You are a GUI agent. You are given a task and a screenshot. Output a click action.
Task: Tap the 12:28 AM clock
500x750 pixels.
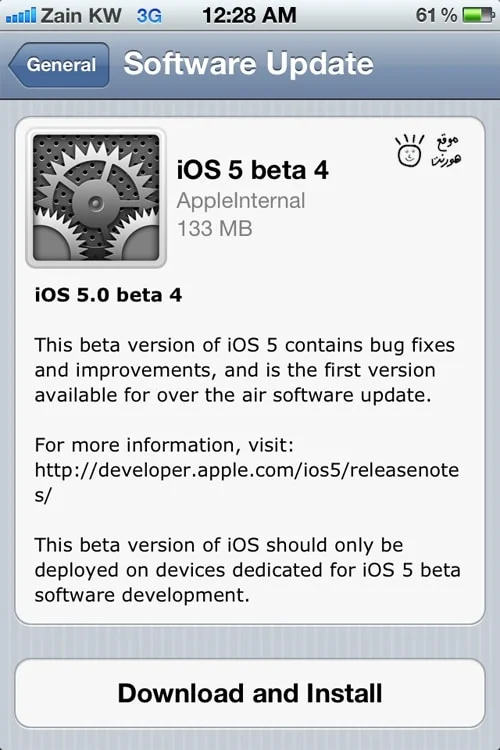point(249,15)
